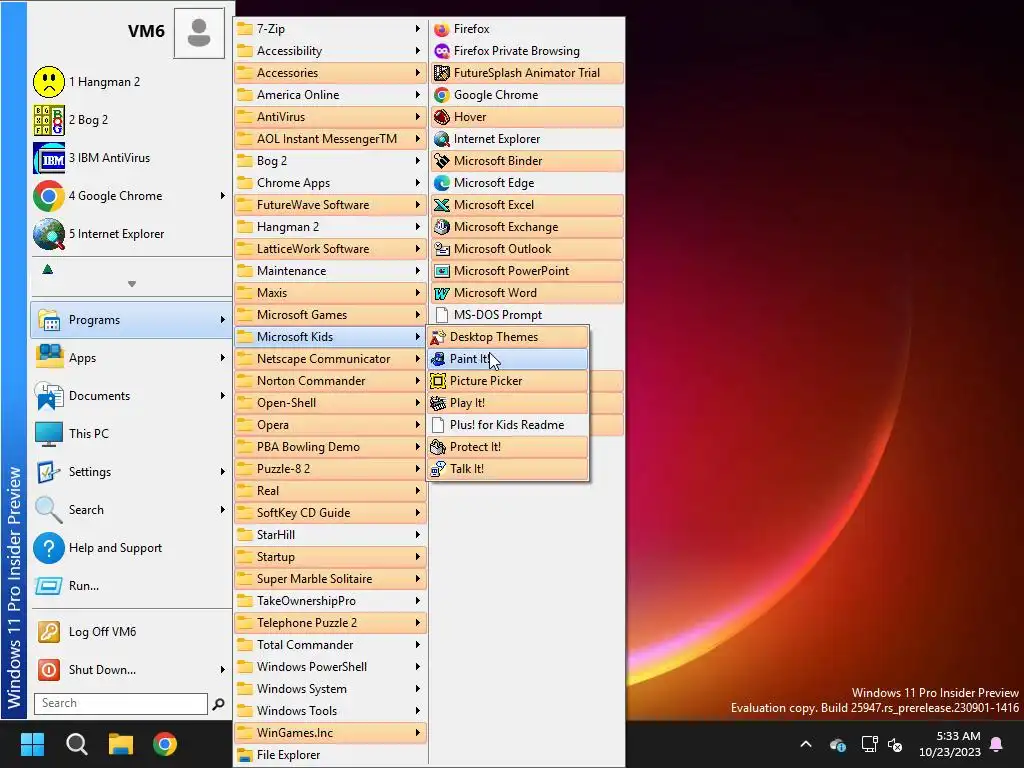Start Microsoft Exchange

point(527,227)
